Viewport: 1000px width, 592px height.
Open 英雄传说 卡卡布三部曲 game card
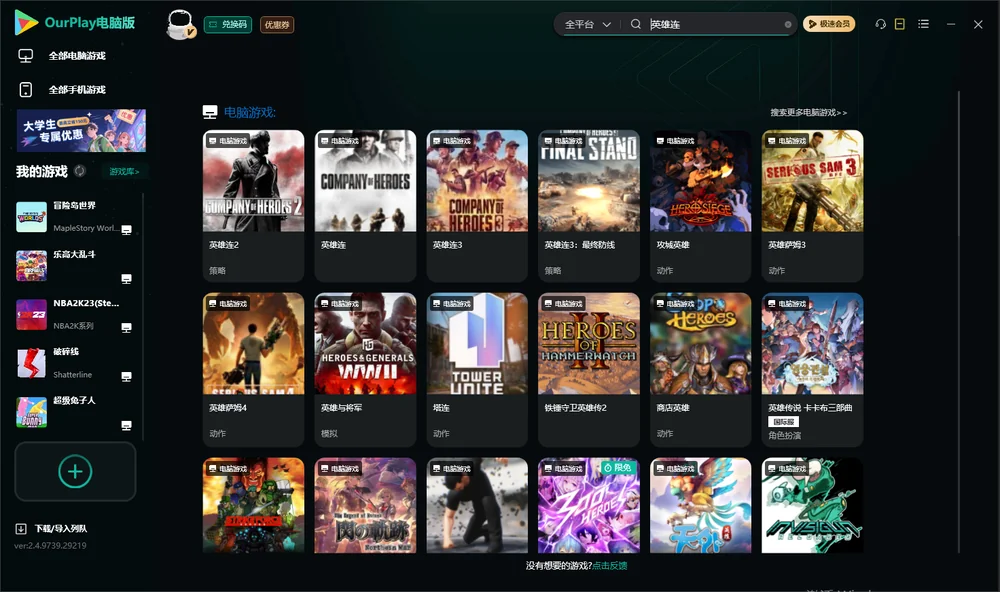tap(812, 369)
